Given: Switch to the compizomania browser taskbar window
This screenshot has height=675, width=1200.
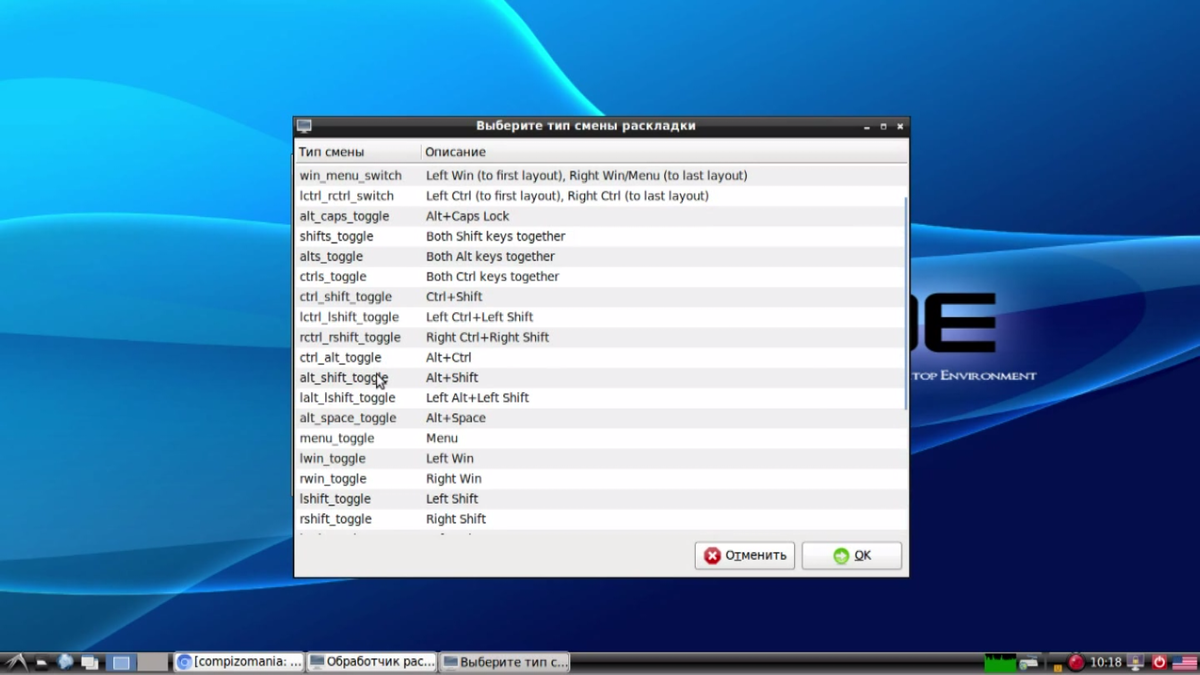Looking at the screenshot, I should coord(239,662).
